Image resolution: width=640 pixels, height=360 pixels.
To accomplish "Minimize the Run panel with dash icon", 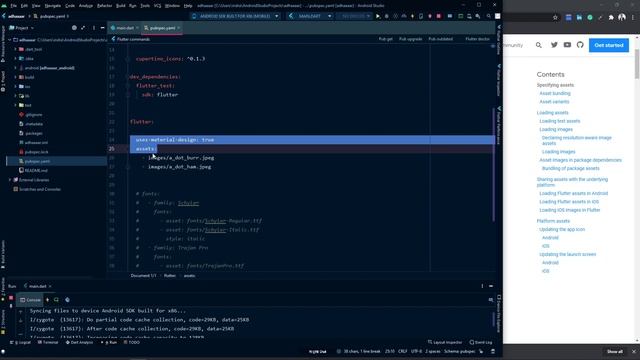I will click(x=491, y=286).
